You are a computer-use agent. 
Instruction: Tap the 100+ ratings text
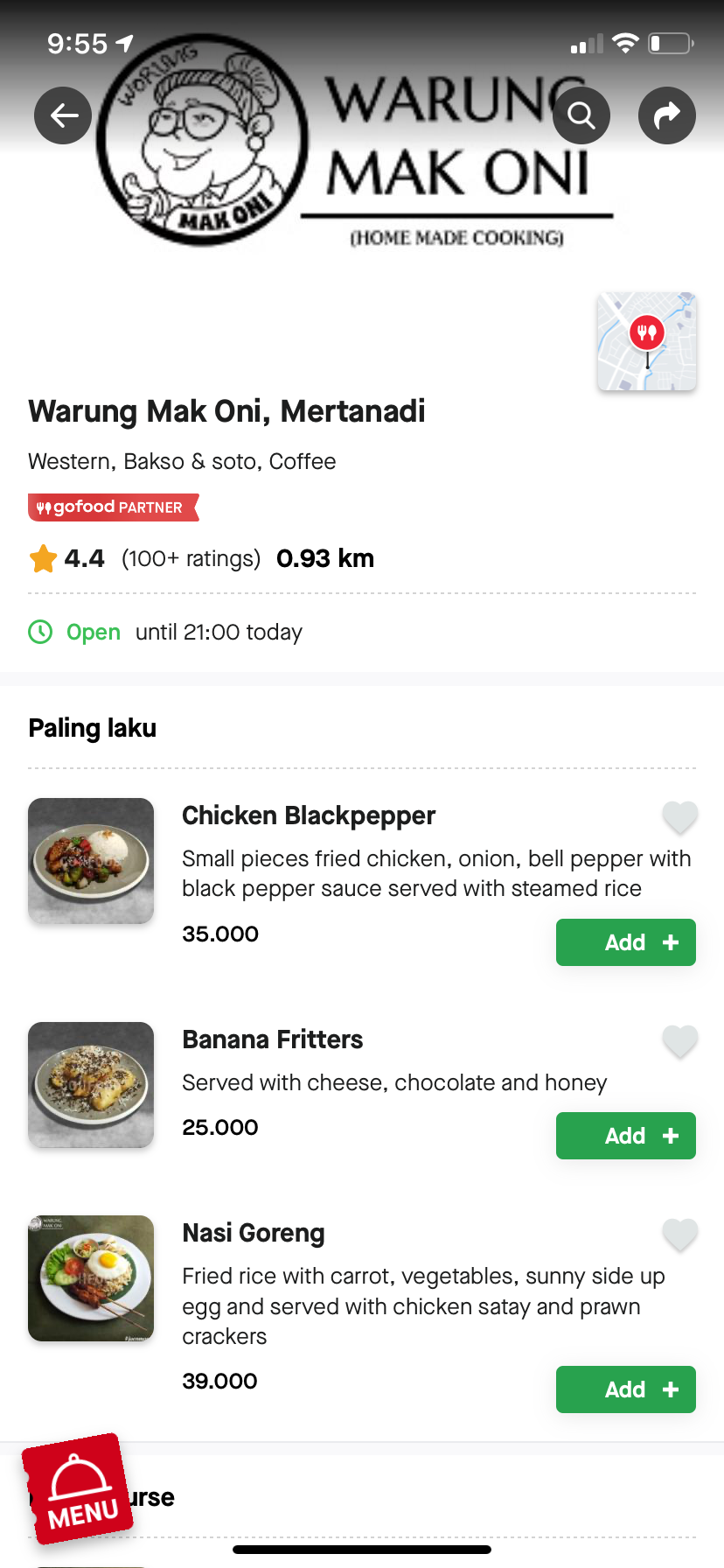[191, 558]
